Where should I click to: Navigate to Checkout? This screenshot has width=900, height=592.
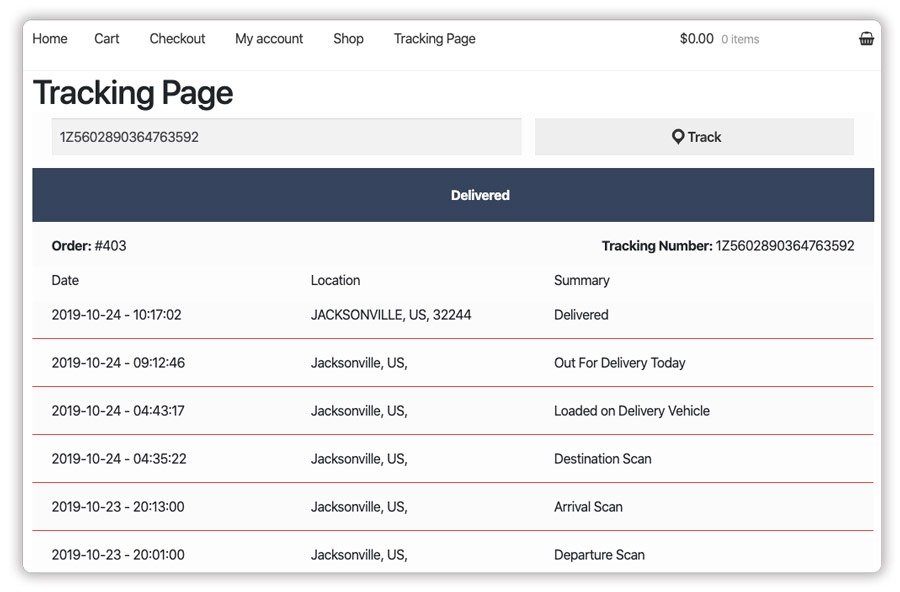[177, 38]
